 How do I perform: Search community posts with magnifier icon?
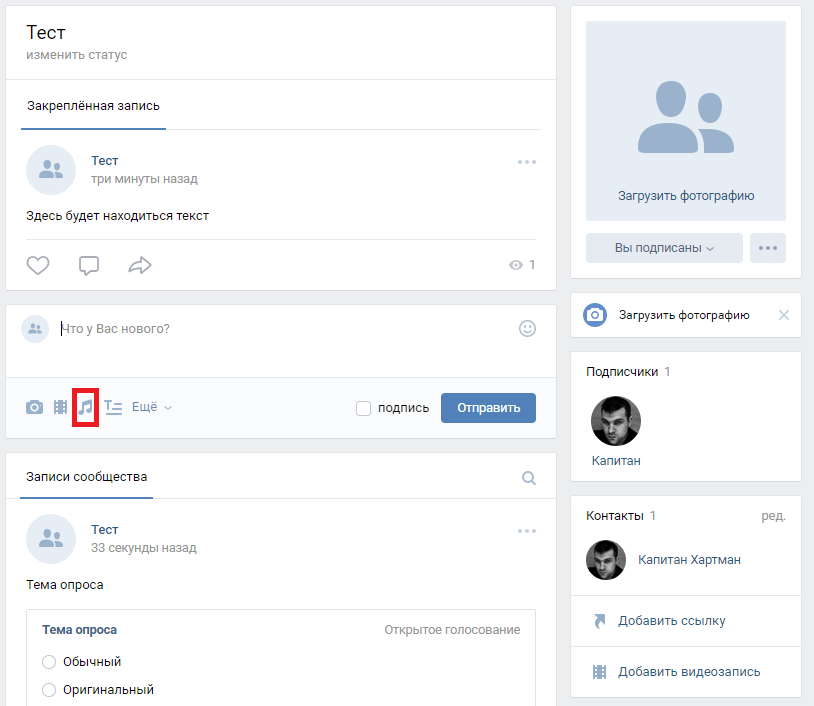click(x=529, y=478)
